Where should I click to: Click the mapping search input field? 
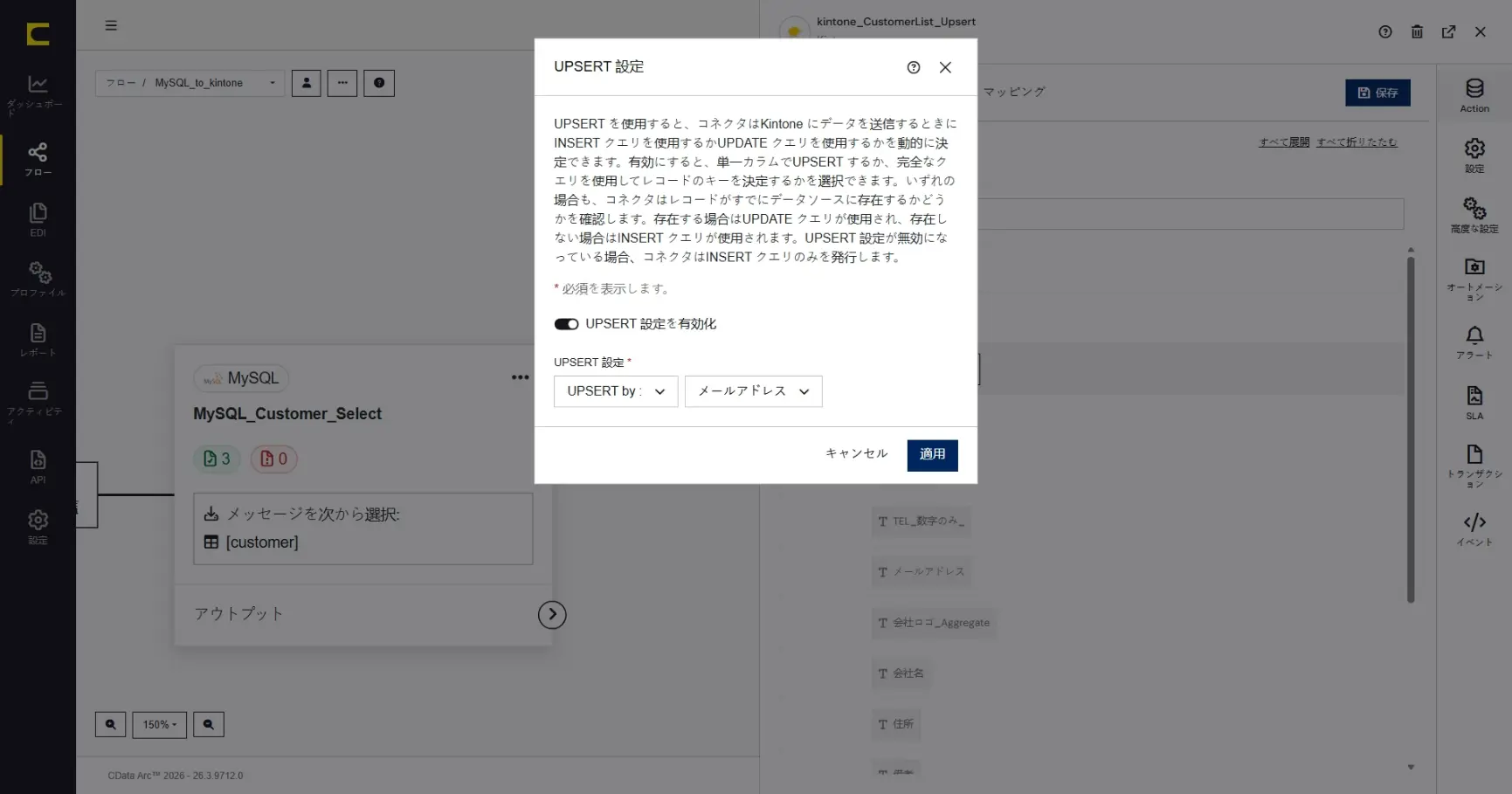(1190, 214)
